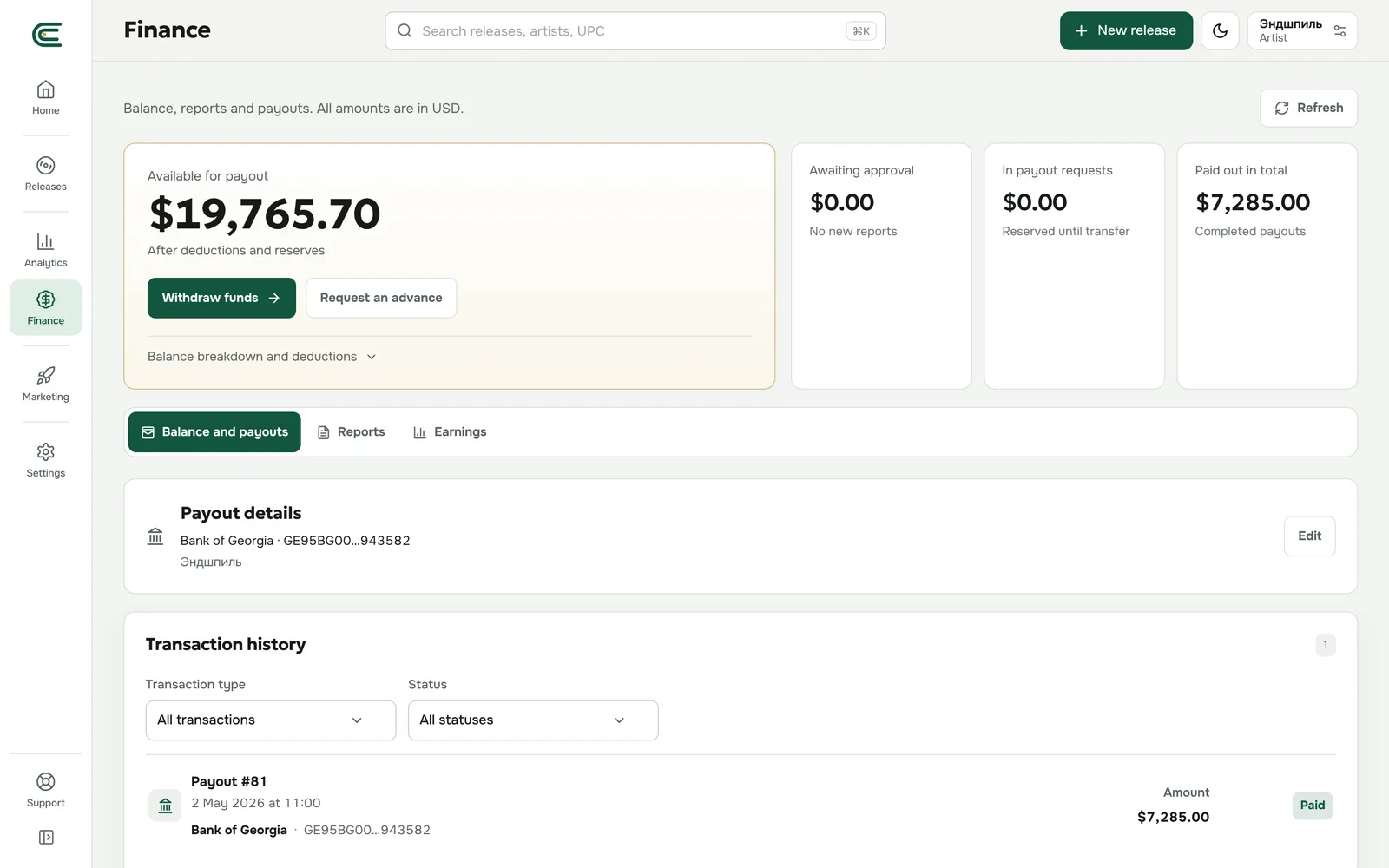Withdraw funds from available balance
Screen dimensions: 1389x868
pos(221,298)
